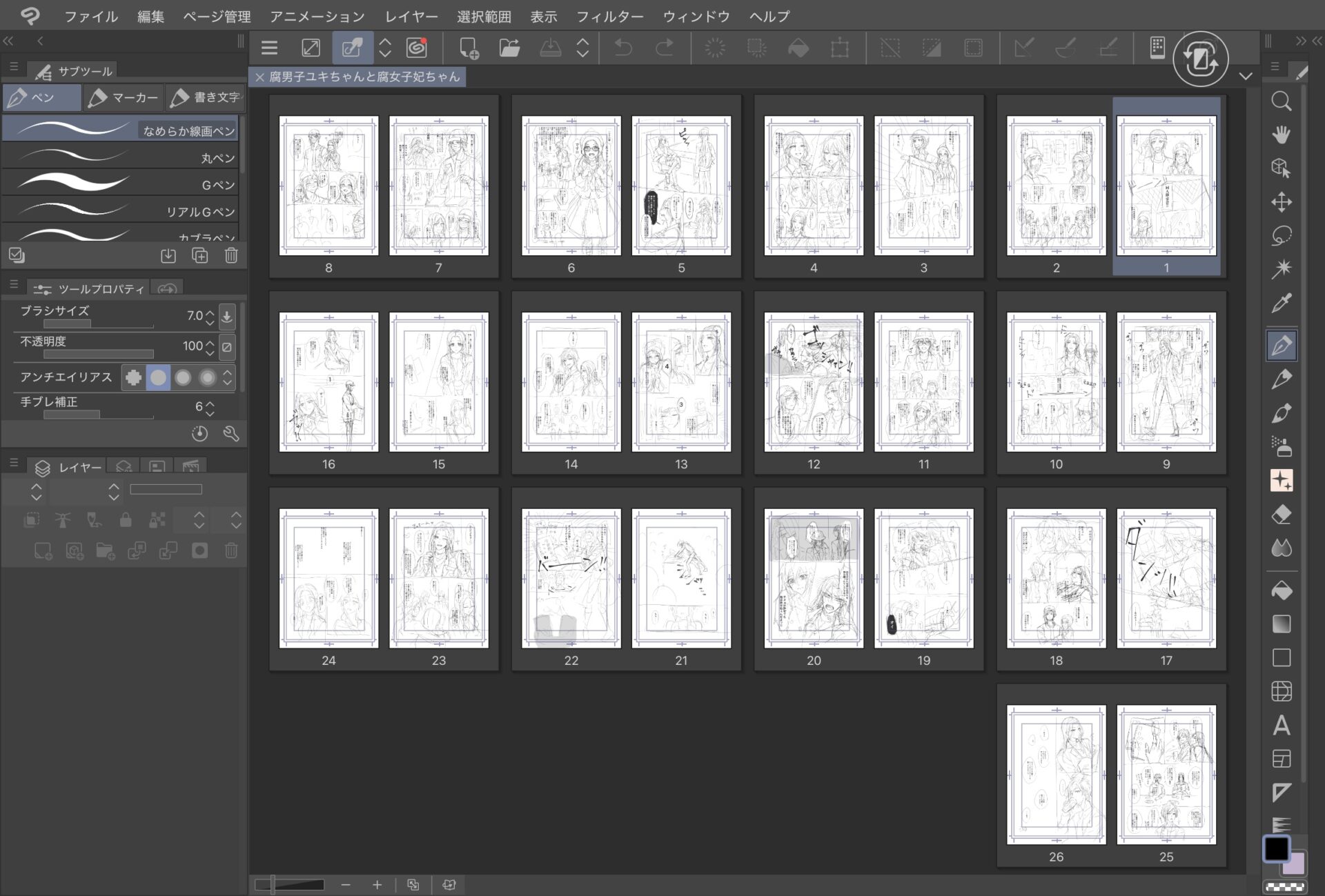Increase the stabilization value stepper
Viewport: 1325px width, 896px height.
tap(210, 402)
